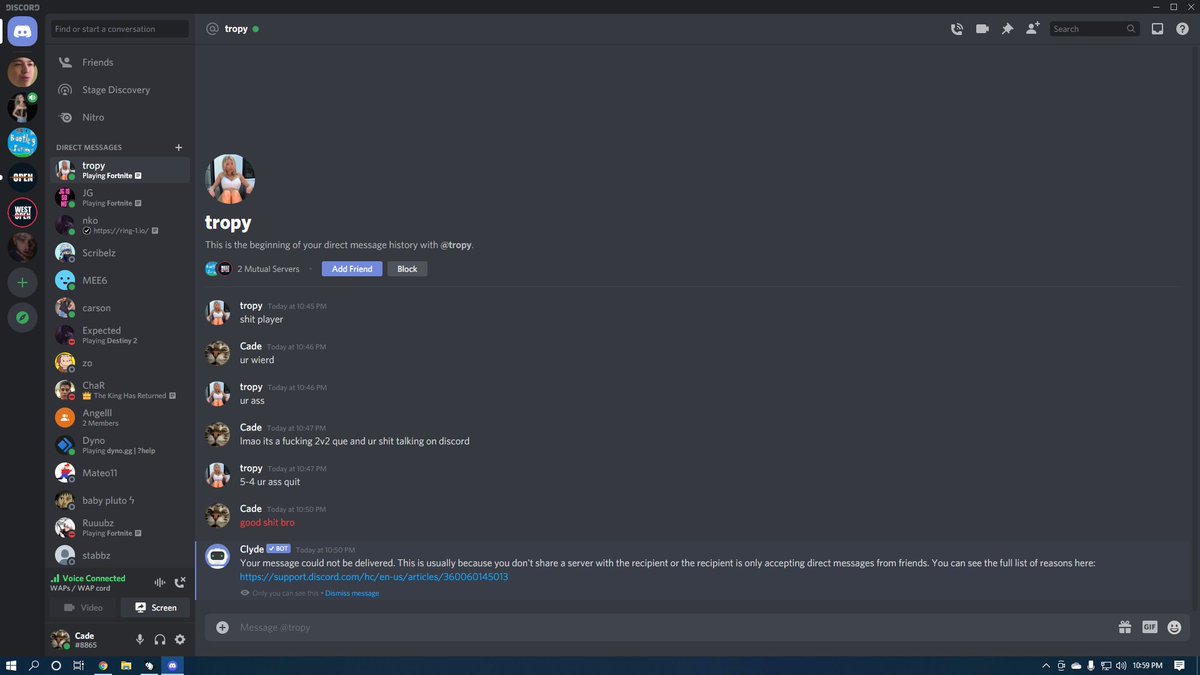Open the JG direct message
This screenshot has width=1200, height=675.
coord(120,197)
